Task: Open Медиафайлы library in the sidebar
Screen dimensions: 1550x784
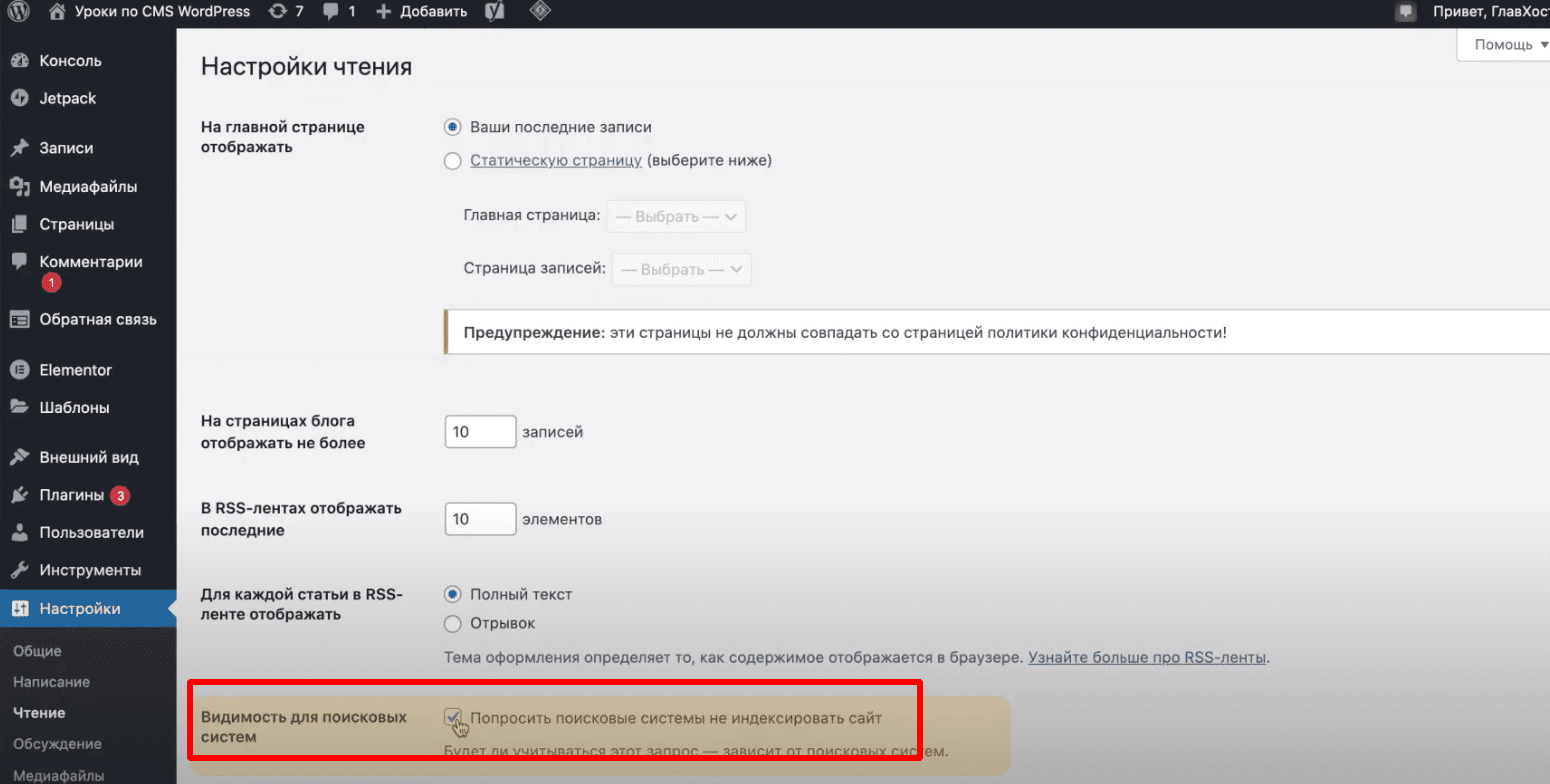Action: [88, 186]
